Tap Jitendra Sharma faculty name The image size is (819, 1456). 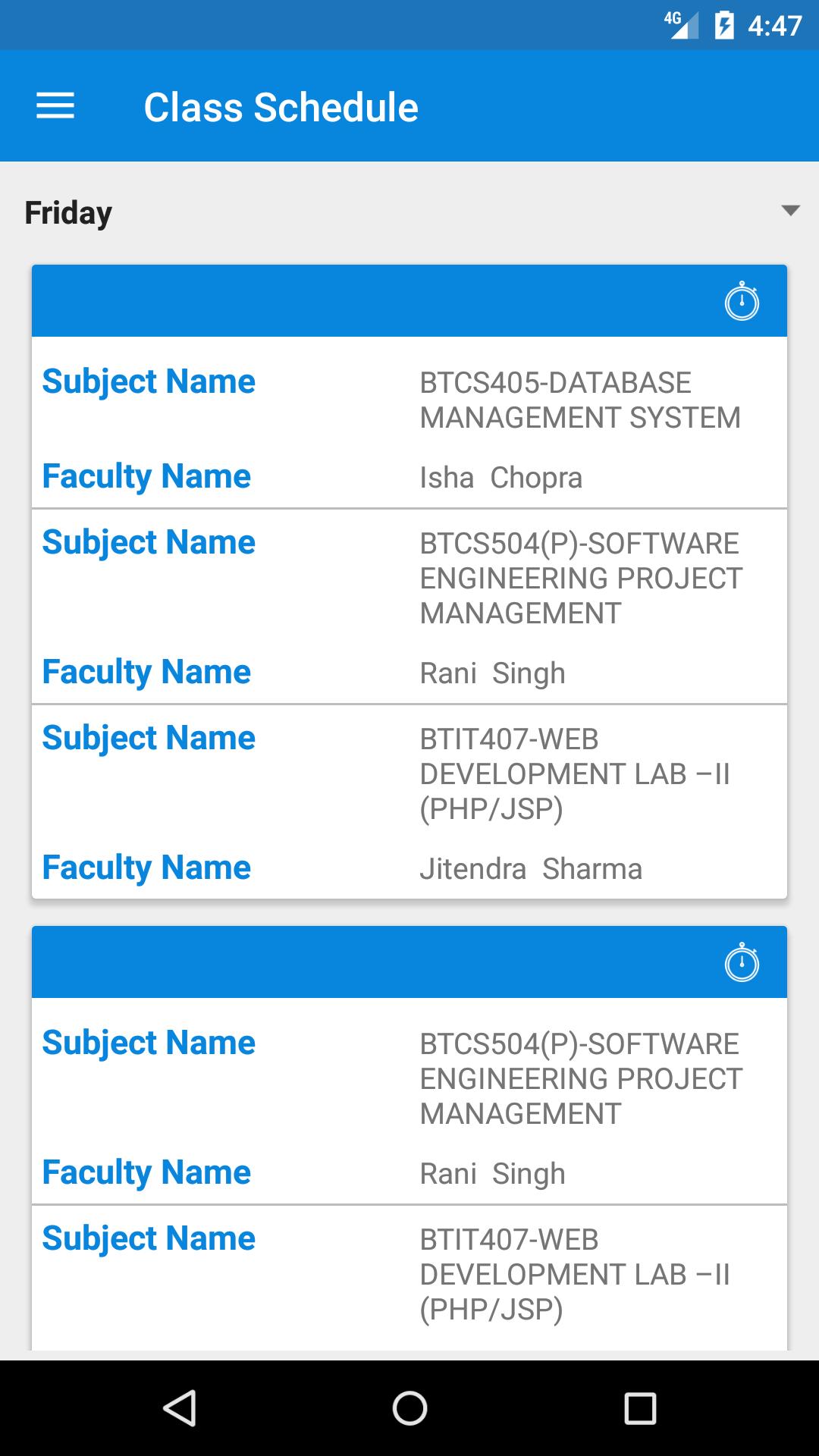tap(531, 869)
